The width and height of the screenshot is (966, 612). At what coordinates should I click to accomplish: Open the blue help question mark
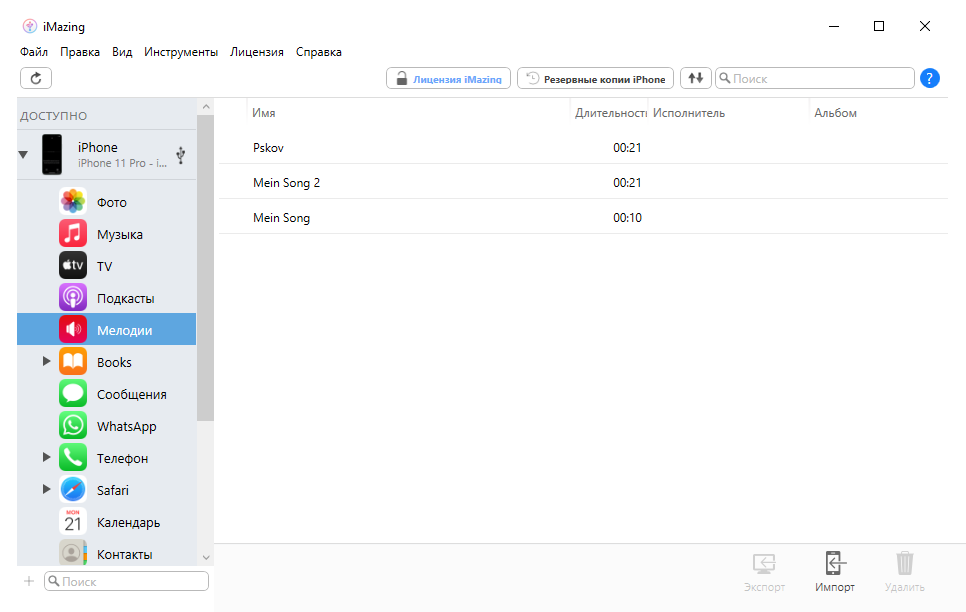pos(930,78)
